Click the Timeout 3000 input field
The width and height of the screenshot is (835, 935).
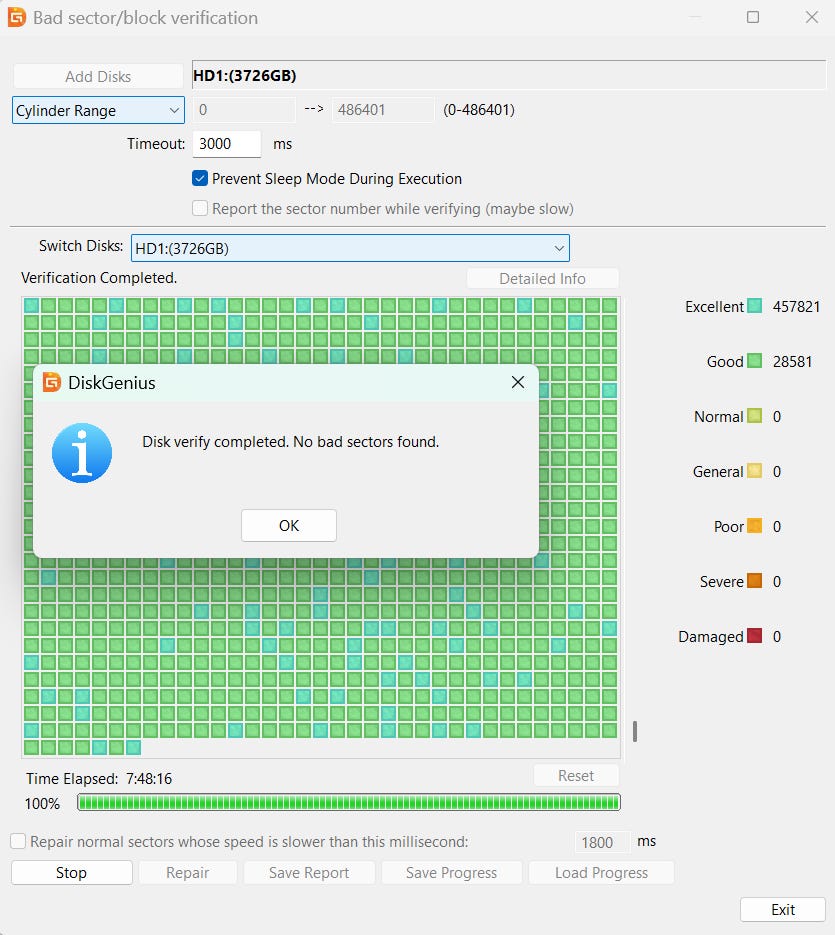[227, 144]
